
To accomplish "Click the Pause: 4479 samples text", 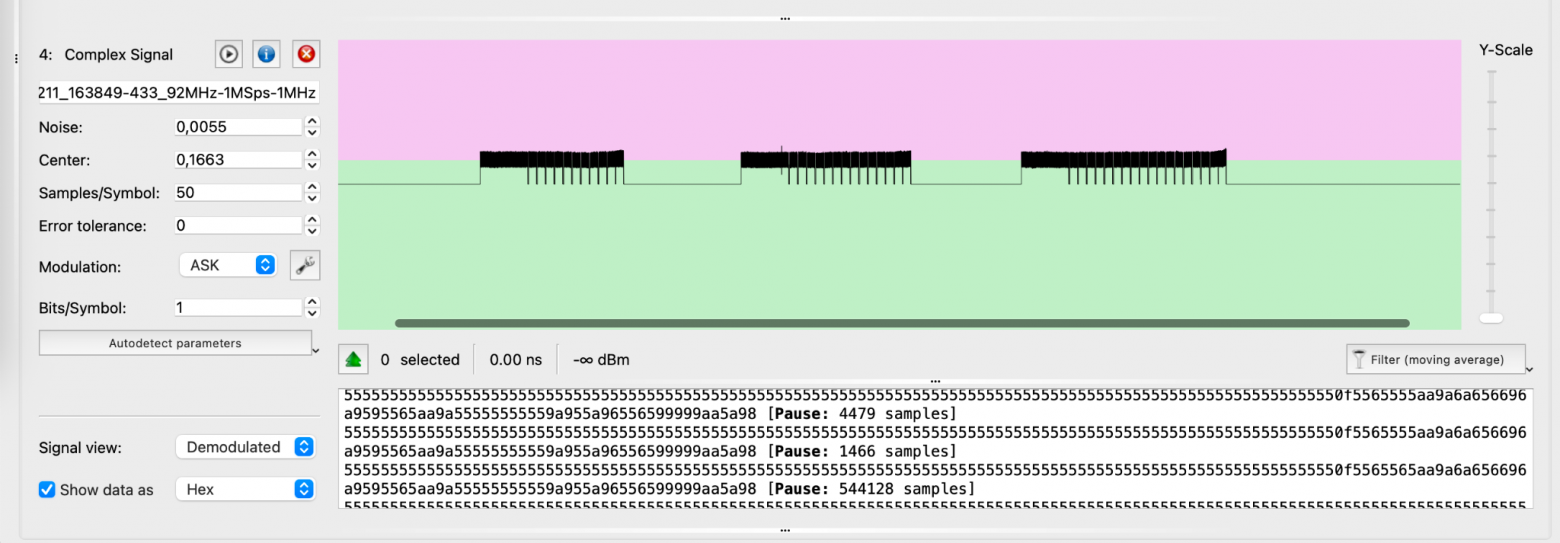I will click(x=862, y=414).
